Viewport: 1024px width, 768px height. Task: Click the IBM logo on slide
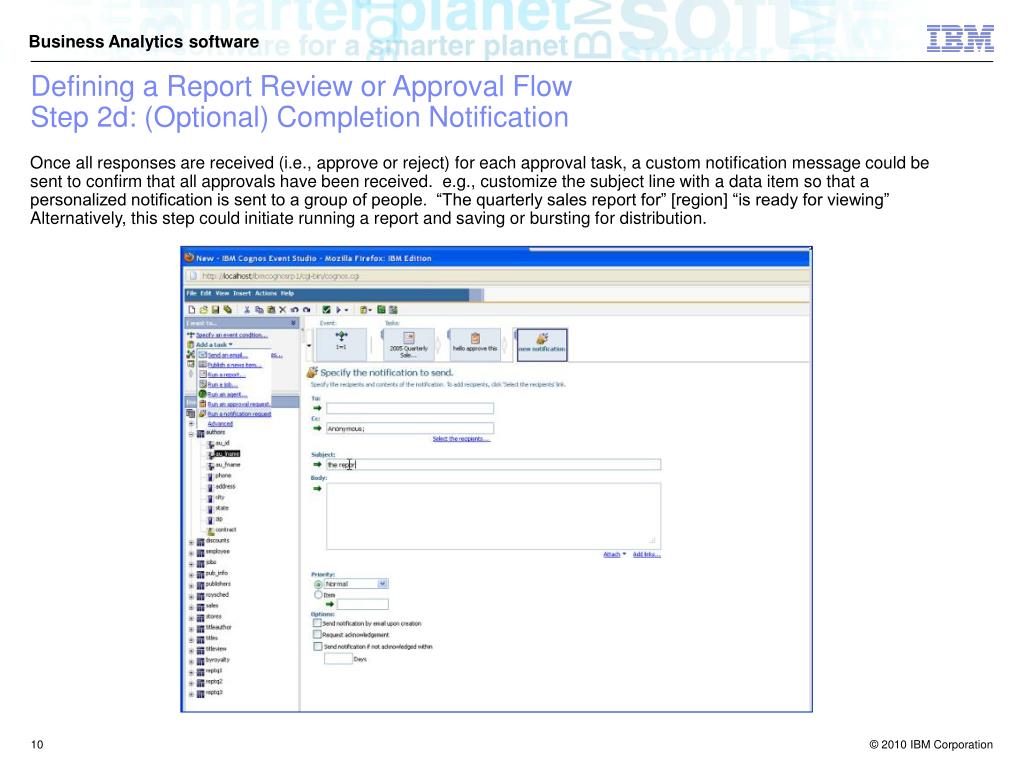(x=960, y=39)
